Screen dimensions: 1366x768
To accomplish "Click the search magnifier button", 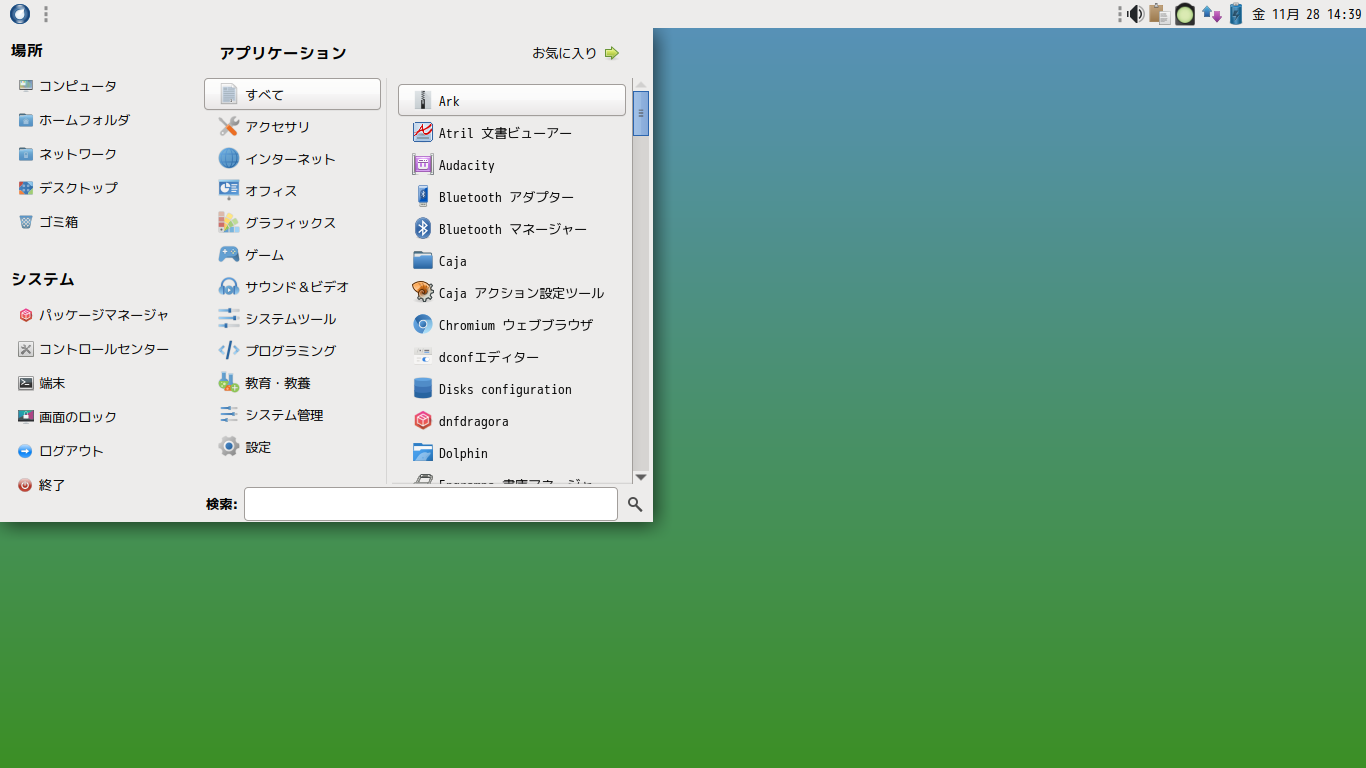I will [635, 505].
